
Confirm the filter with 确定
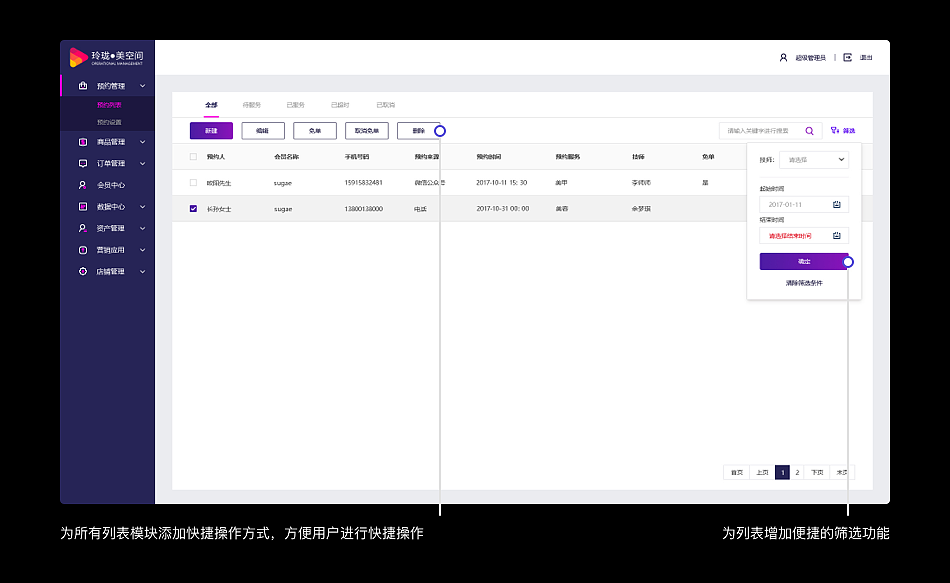(x=804, y=261)
